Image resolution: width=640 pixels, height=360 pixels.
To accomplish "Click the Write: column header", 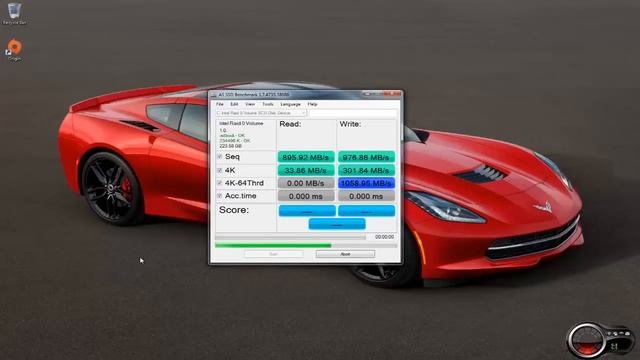I will point(350,124).
